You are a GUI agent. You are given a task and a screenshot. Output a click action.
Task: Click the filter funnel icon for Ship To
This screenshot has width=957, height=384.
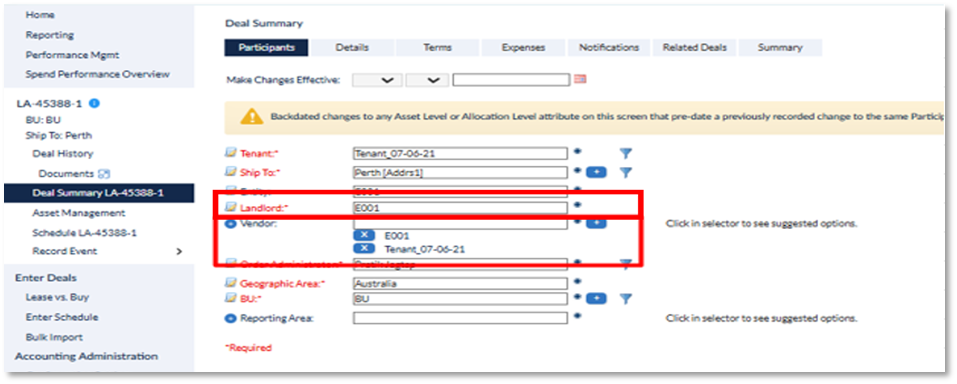(626, 173)
